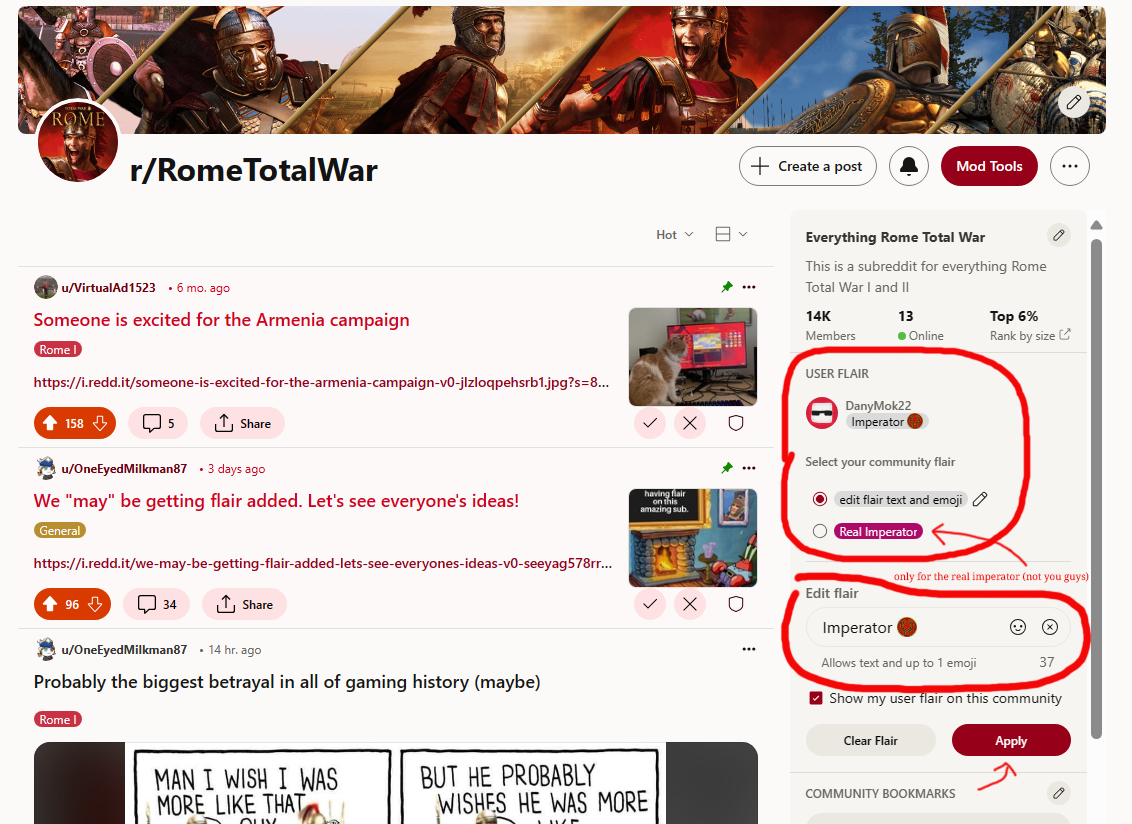Open the Hot sort dropdown
The image size is (1132, 824).
[x=674, y=235]
